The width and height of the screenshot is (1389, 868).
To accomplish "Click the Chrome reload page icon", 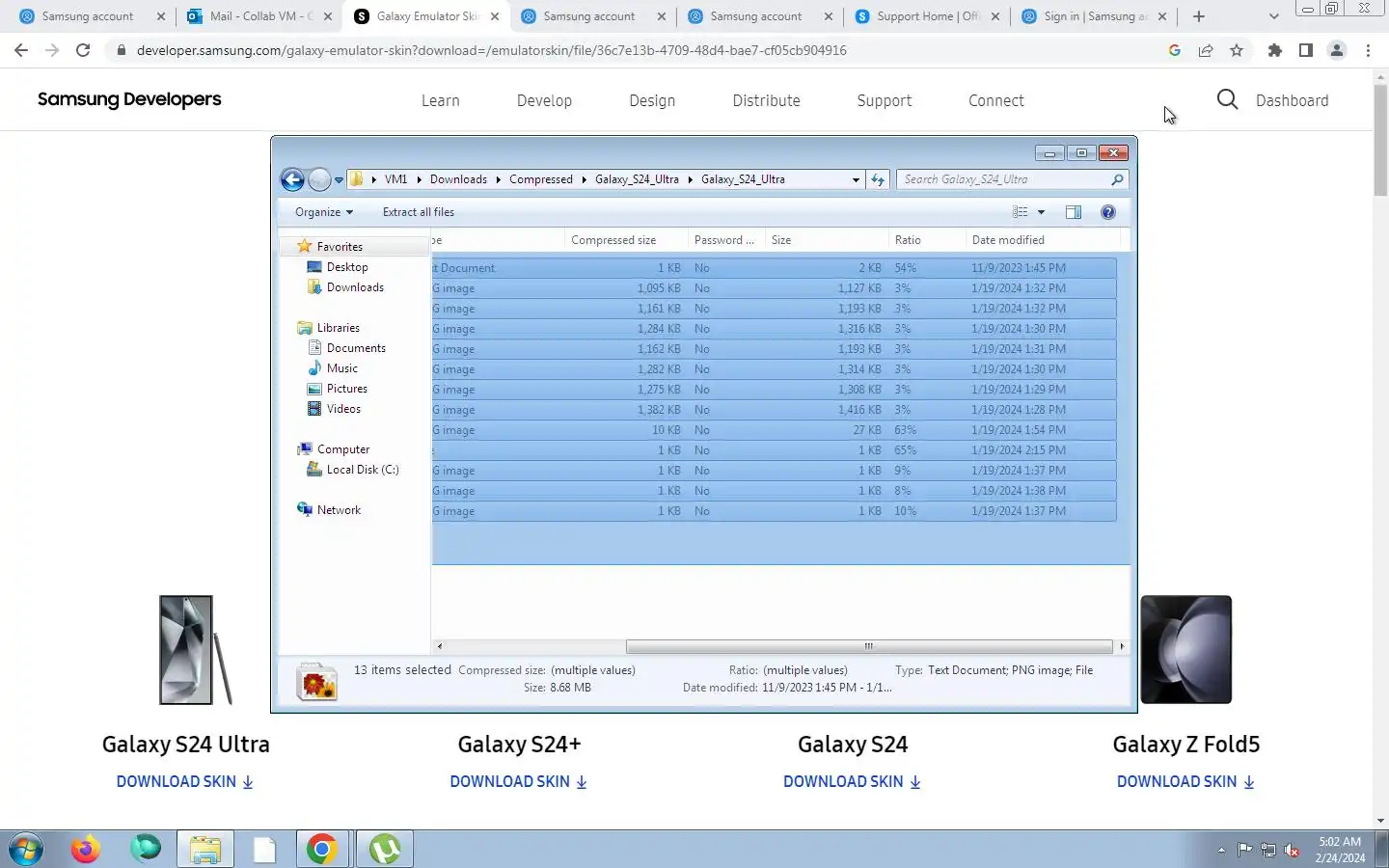I will click(x=83, y=50).
